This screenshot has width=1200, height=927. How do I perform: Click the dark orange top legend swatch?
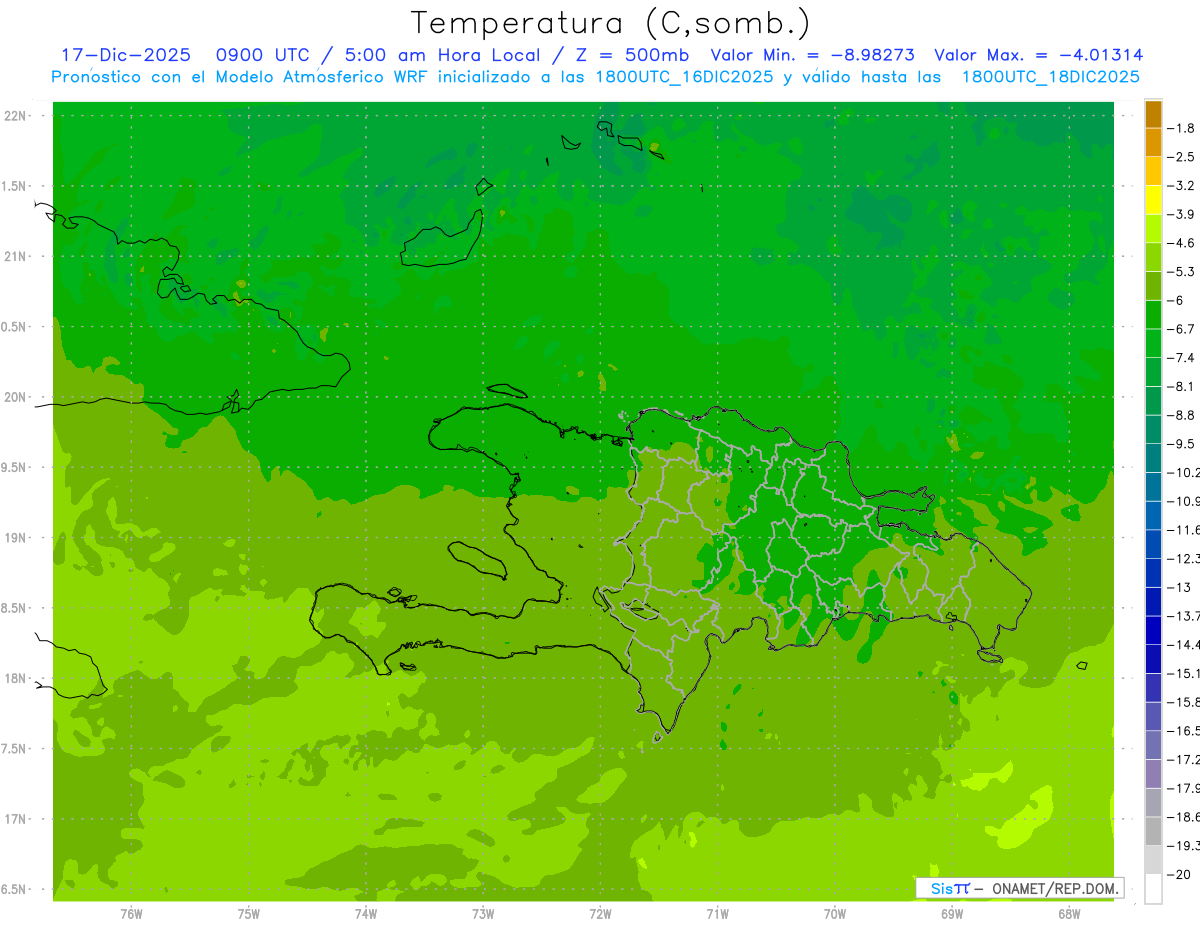click(1153, 114)
